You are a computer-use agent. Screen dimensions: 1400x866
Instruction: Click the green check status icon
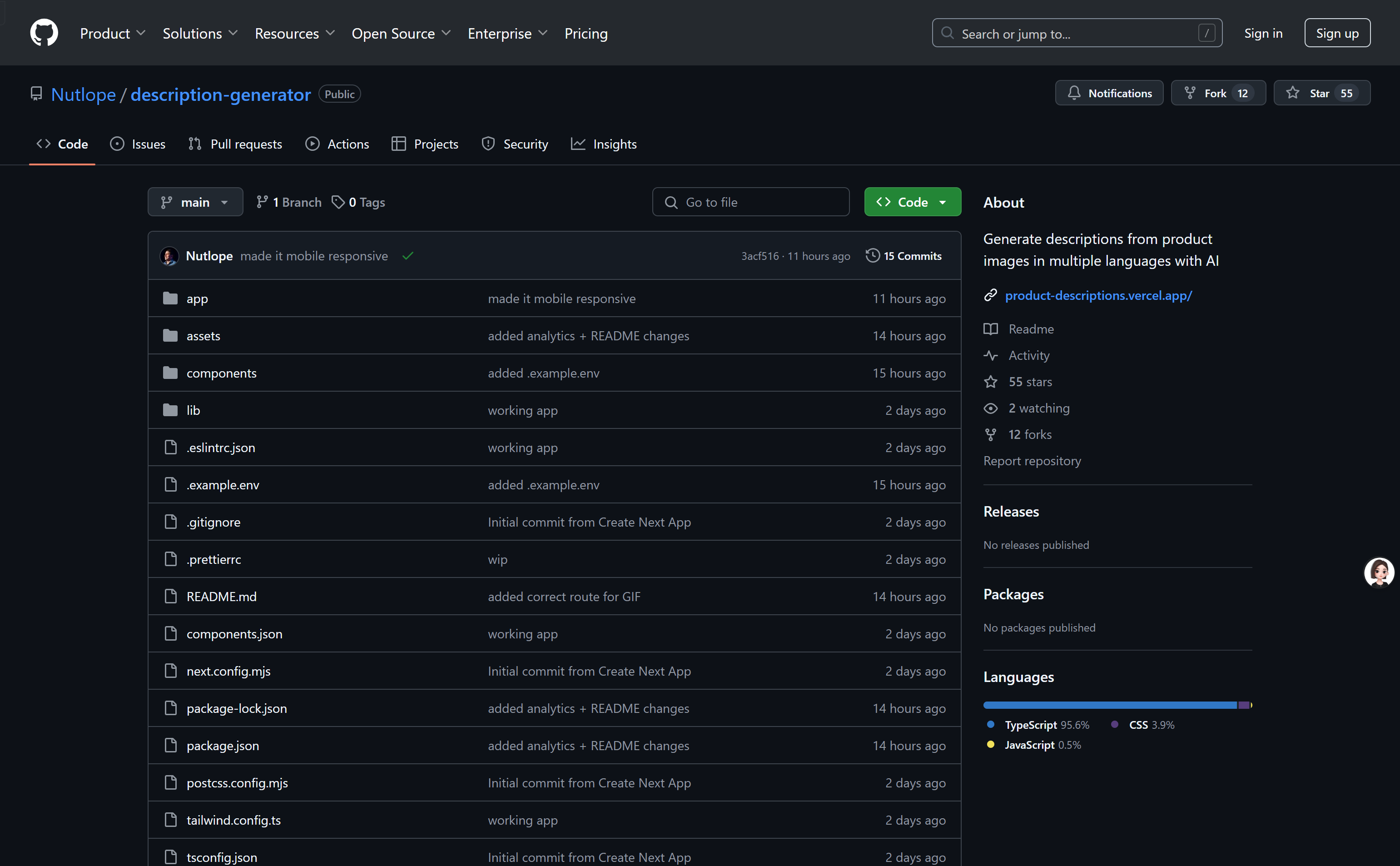tap(407, 256)
